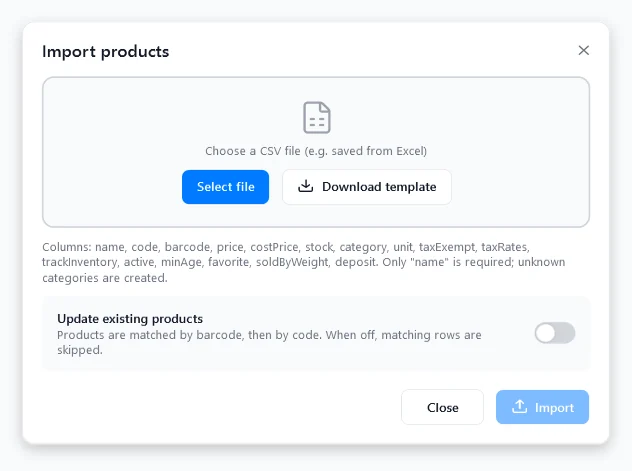The height and width of the screenshot is (471, 632).
Task: Choose the blue Select file button
Action: pos(225,187)
